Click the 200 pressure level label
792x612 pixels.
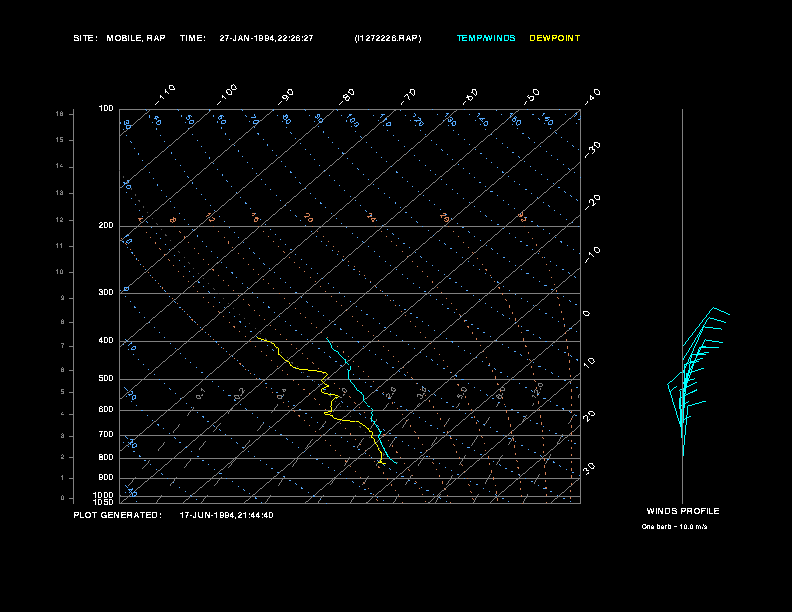106,225
